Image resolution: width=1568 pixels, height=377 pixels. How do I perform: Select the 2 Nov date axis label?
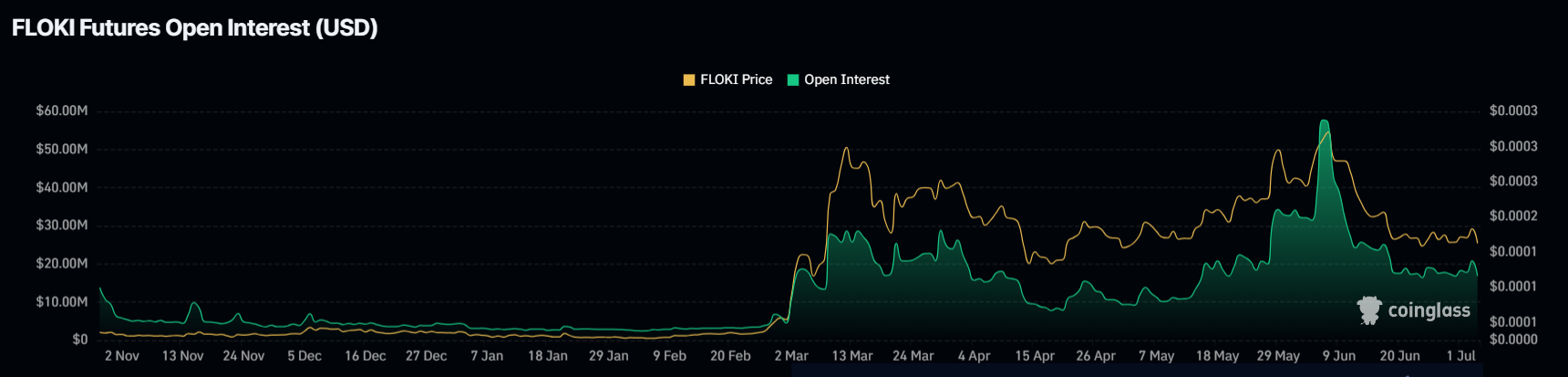click(x=122, y=356)
